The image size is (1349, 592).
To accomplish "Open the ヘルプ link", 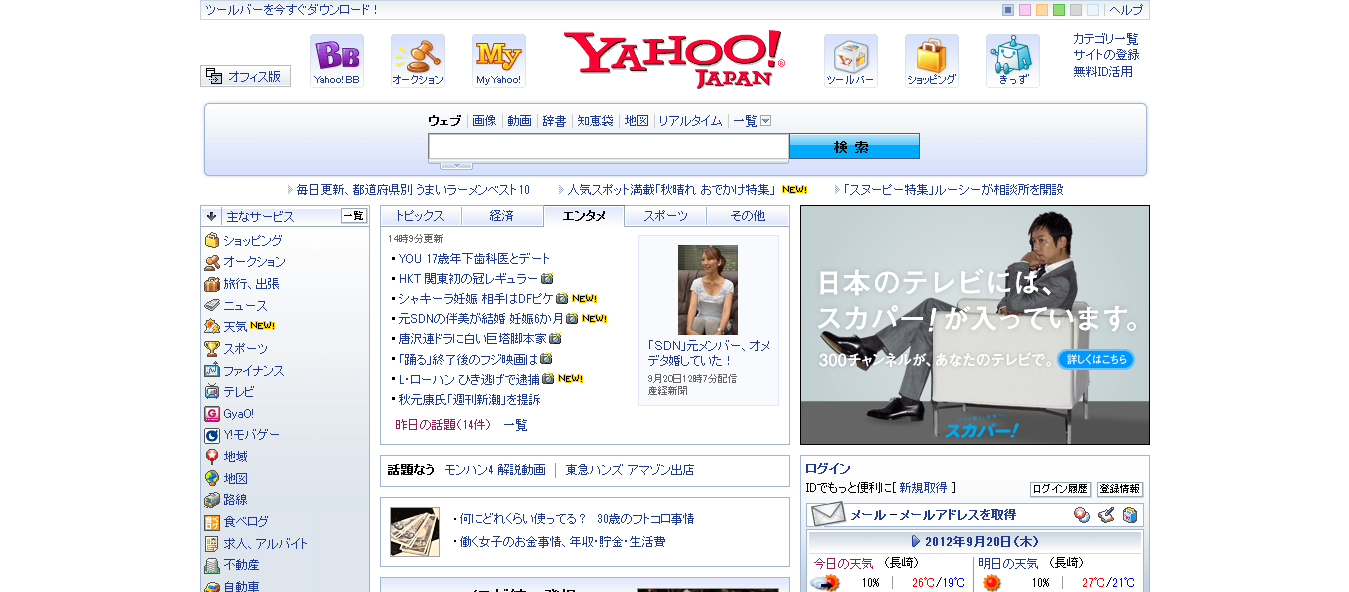I will (x=1126, y=10).
